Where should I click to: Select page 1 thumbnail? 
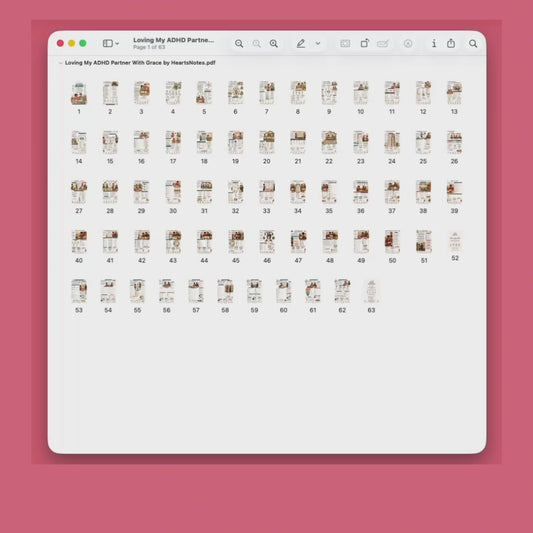pyautogui.click(x=79, y=93)
